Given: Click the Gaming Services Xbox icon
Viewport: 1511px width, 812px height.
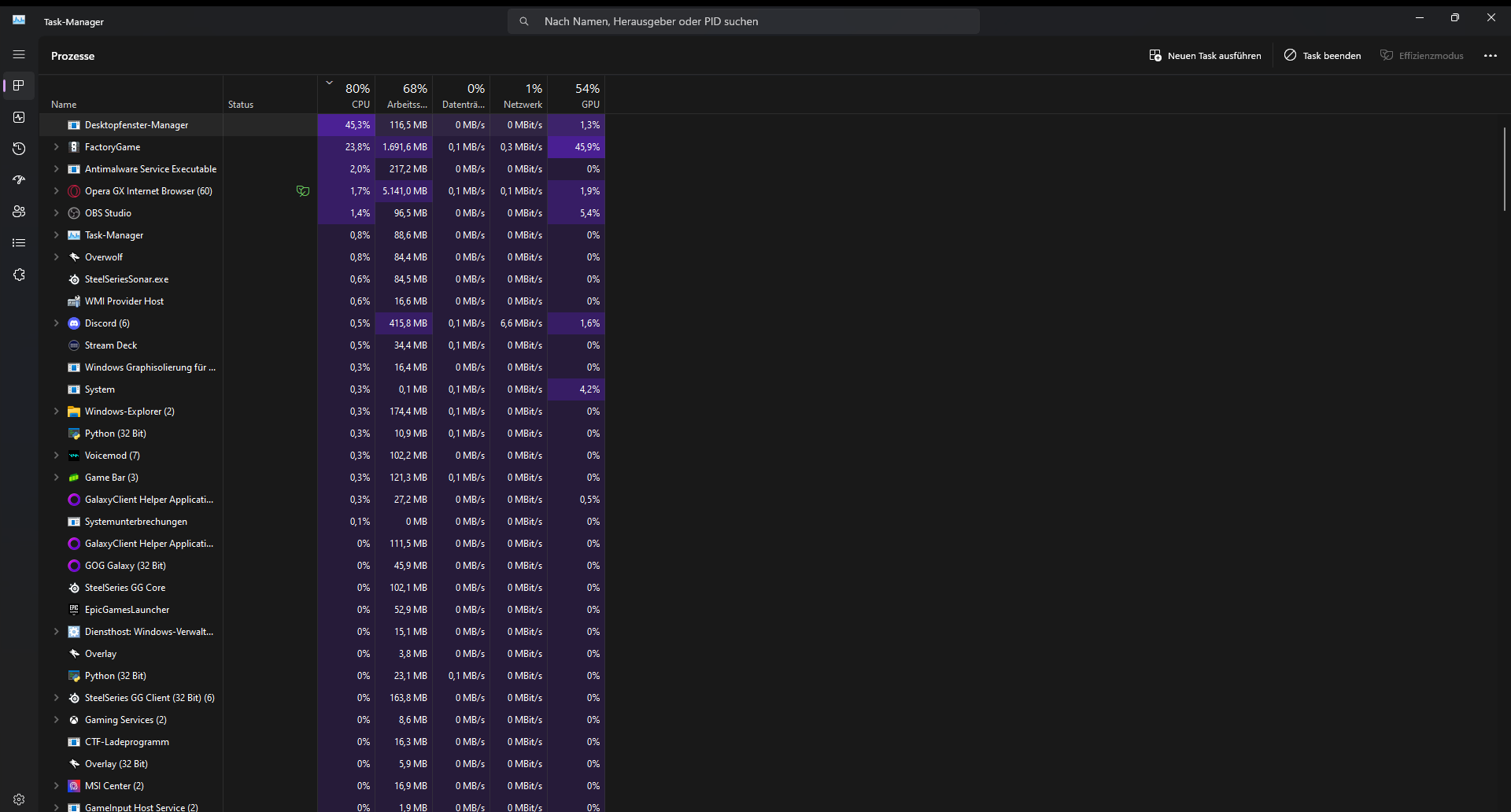Looking at the screenshot, I should coord(74,720).
